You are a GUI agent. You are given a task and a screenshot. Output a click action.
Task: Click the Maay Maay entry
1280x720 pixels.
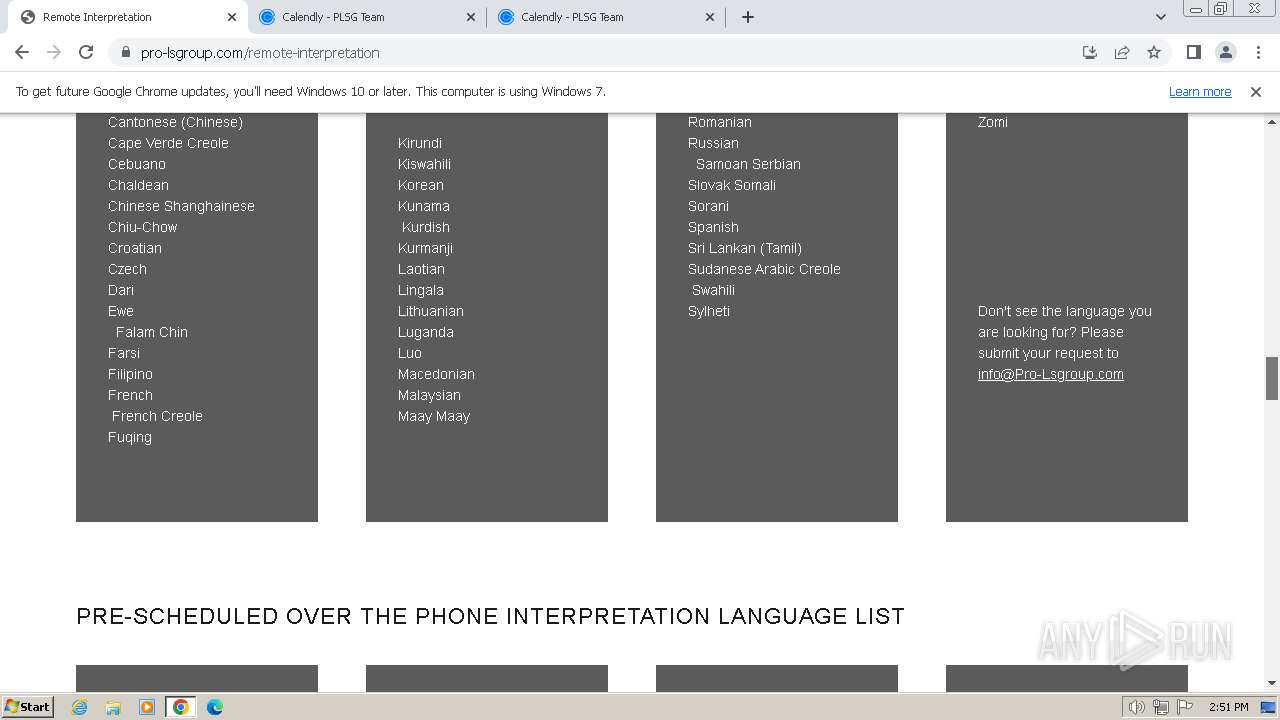pos(434,416)
